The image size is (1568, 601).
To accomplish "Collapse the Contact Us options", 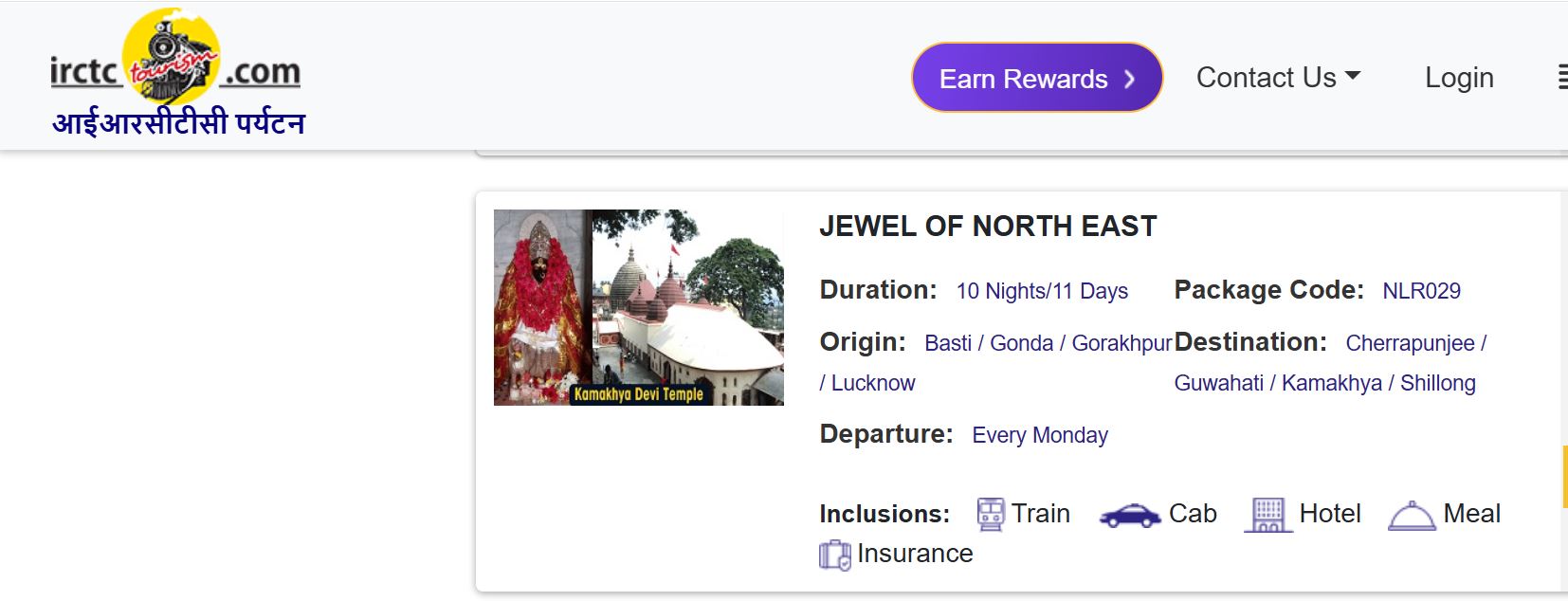I will point(1280,77).
